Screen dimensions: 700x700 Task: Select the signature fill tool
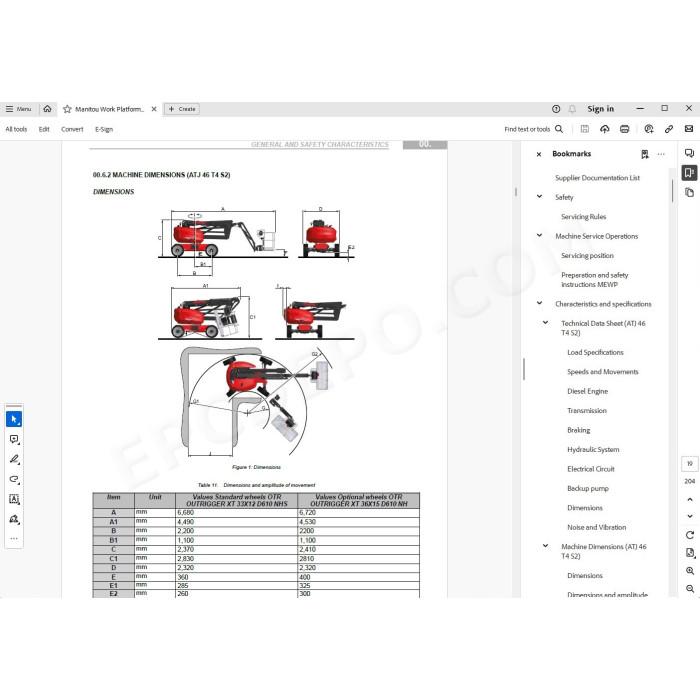tap(14, 519)
